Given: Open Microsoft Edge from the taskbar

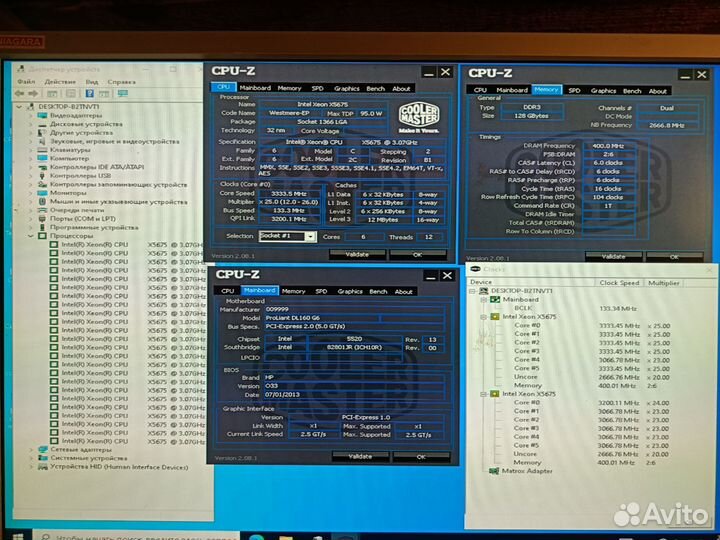Looking at the screenshot, I should [257, 536].
